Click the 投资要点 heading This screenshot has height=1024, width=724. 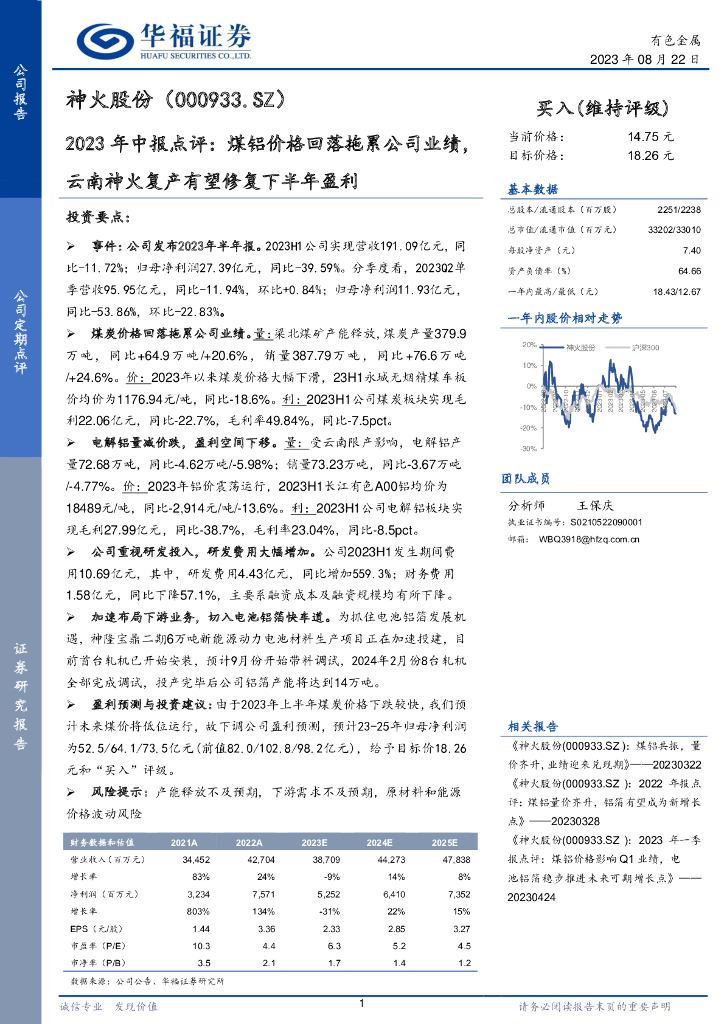coord(98,217)
